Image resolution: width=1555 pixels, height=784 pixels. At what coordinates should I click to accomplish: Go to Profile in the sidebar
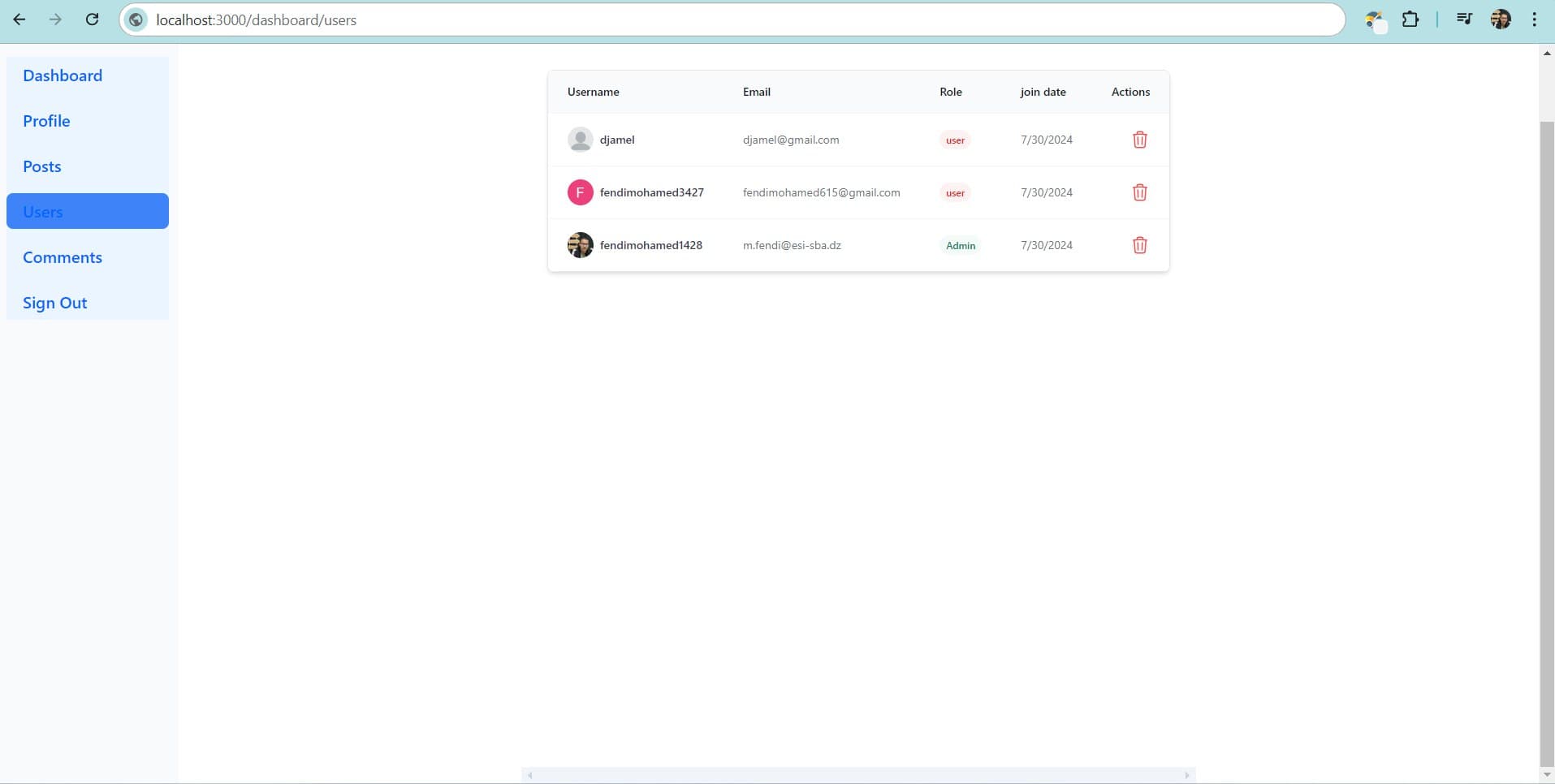[x=46, y=121]
